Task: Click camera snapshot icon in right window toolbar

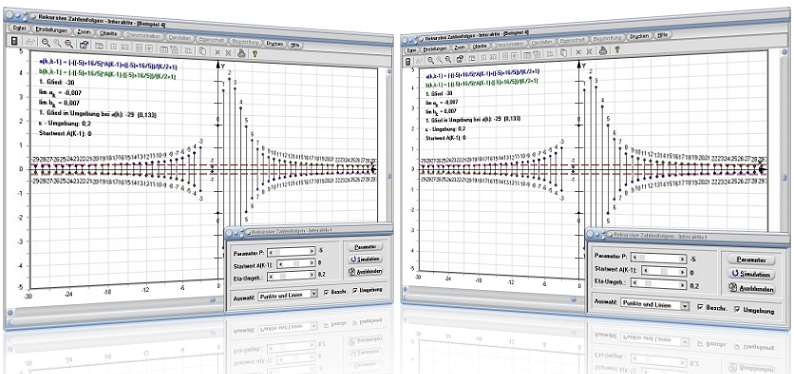Action: tap(460, 58)
